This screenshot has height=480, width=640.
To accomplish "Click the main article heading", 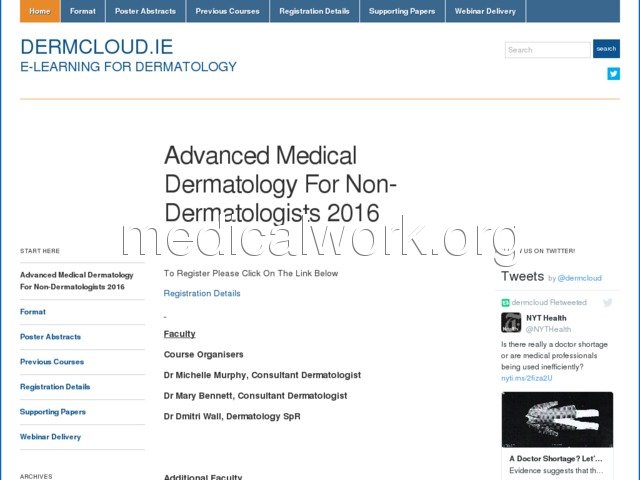I will pos(280,184).
